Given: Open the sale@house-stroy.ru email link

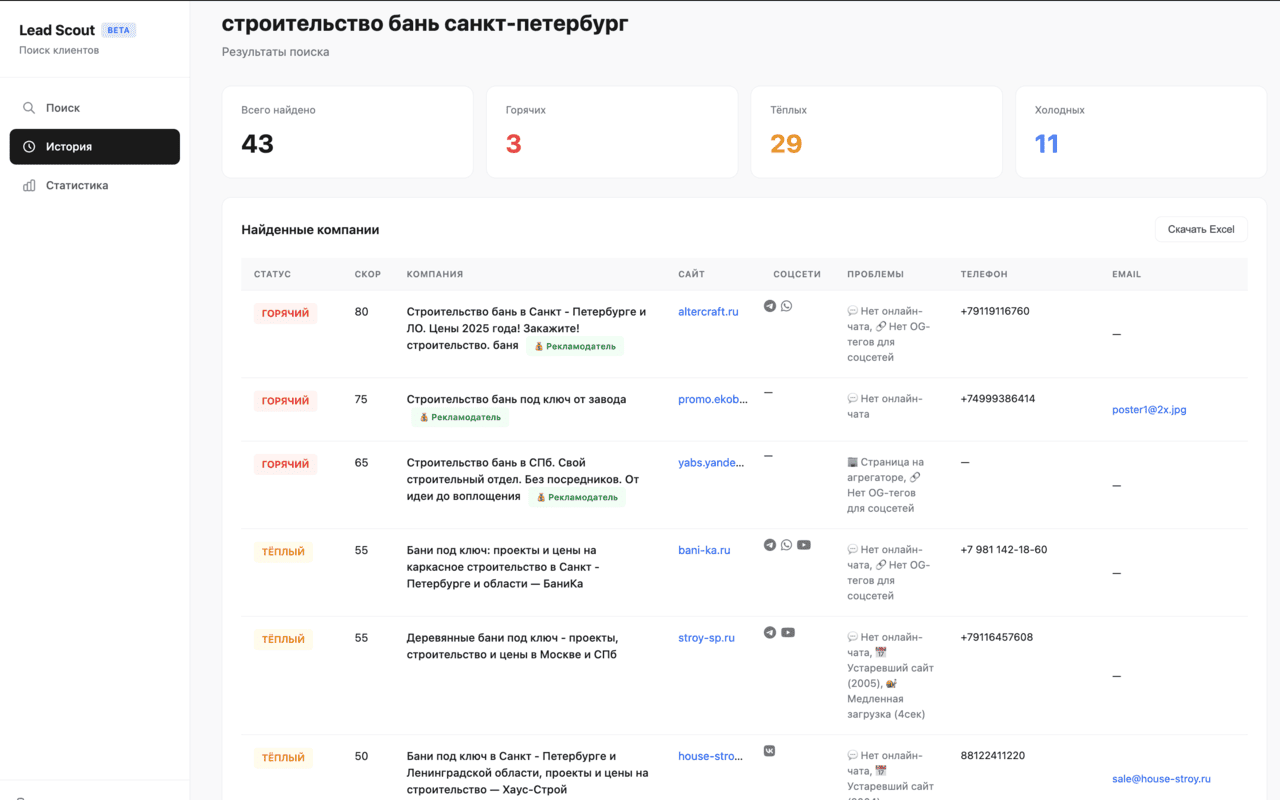Looking at the screenshot, I should [1161, 779].
